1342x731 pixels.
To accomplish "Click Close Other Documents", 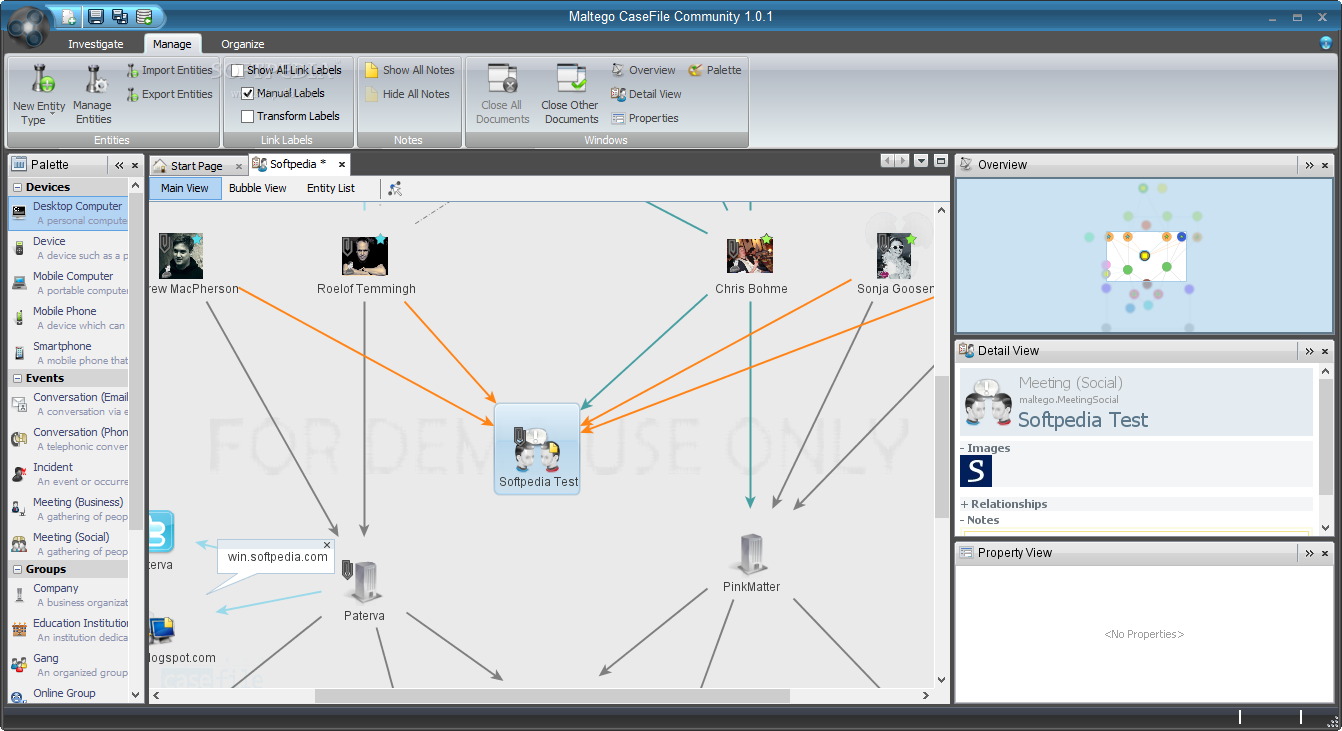I will pos(570,95).
